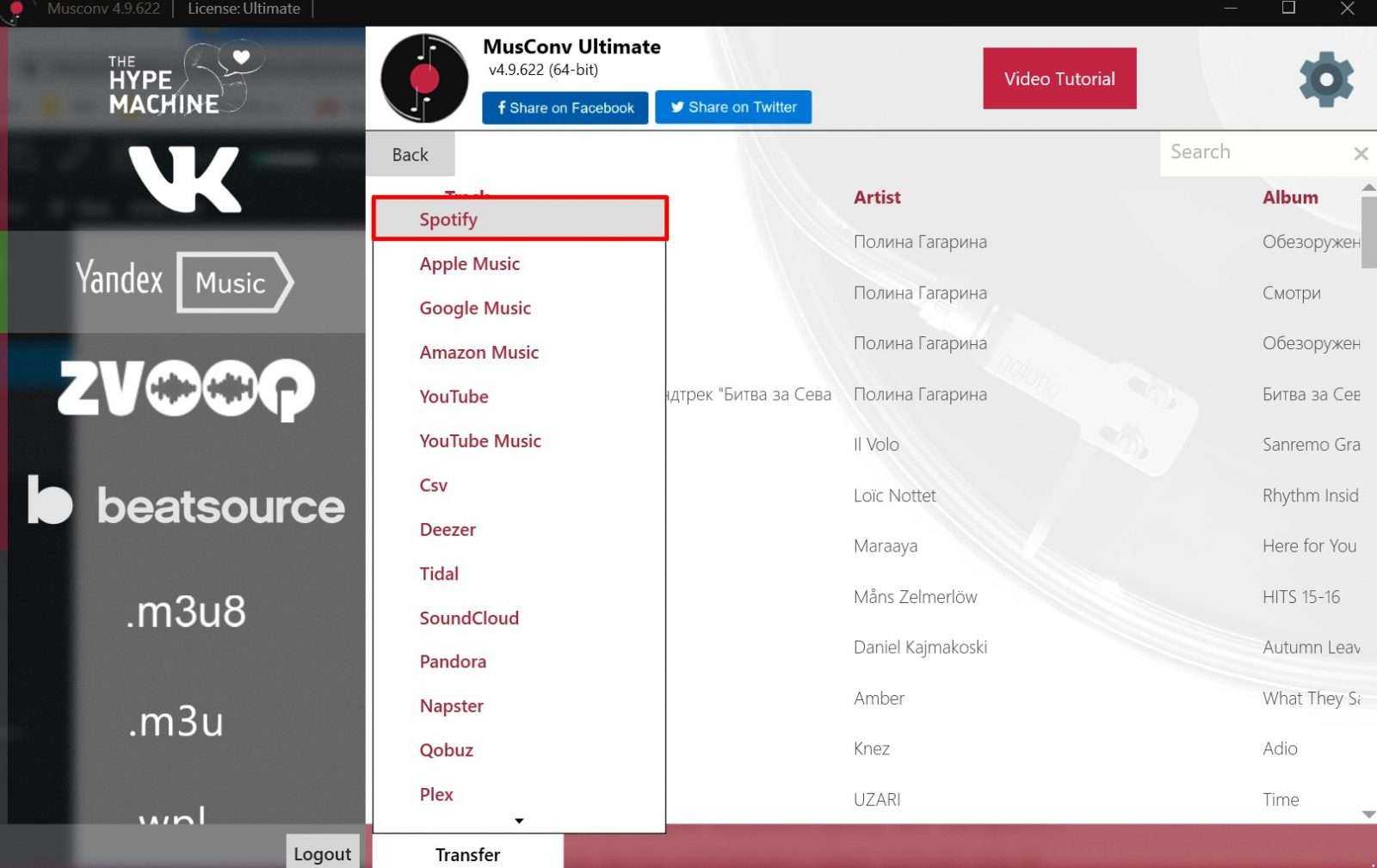Select the Knez artist row
The height and width of the screenshot is (868, 1377).
tap(871, 748)
